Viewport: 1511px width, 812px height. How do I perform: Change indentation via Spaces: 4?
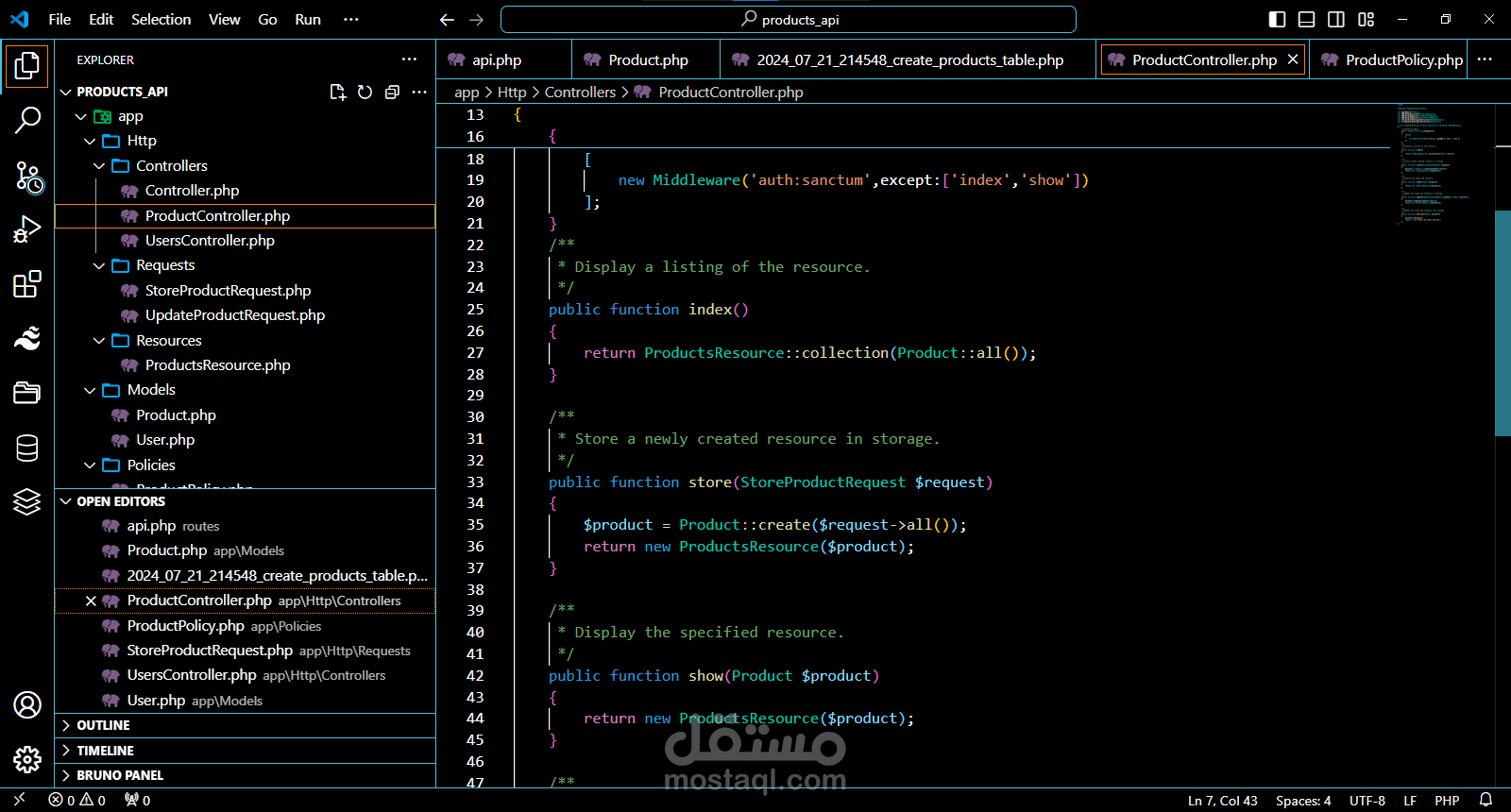(x=1303, y=800)
